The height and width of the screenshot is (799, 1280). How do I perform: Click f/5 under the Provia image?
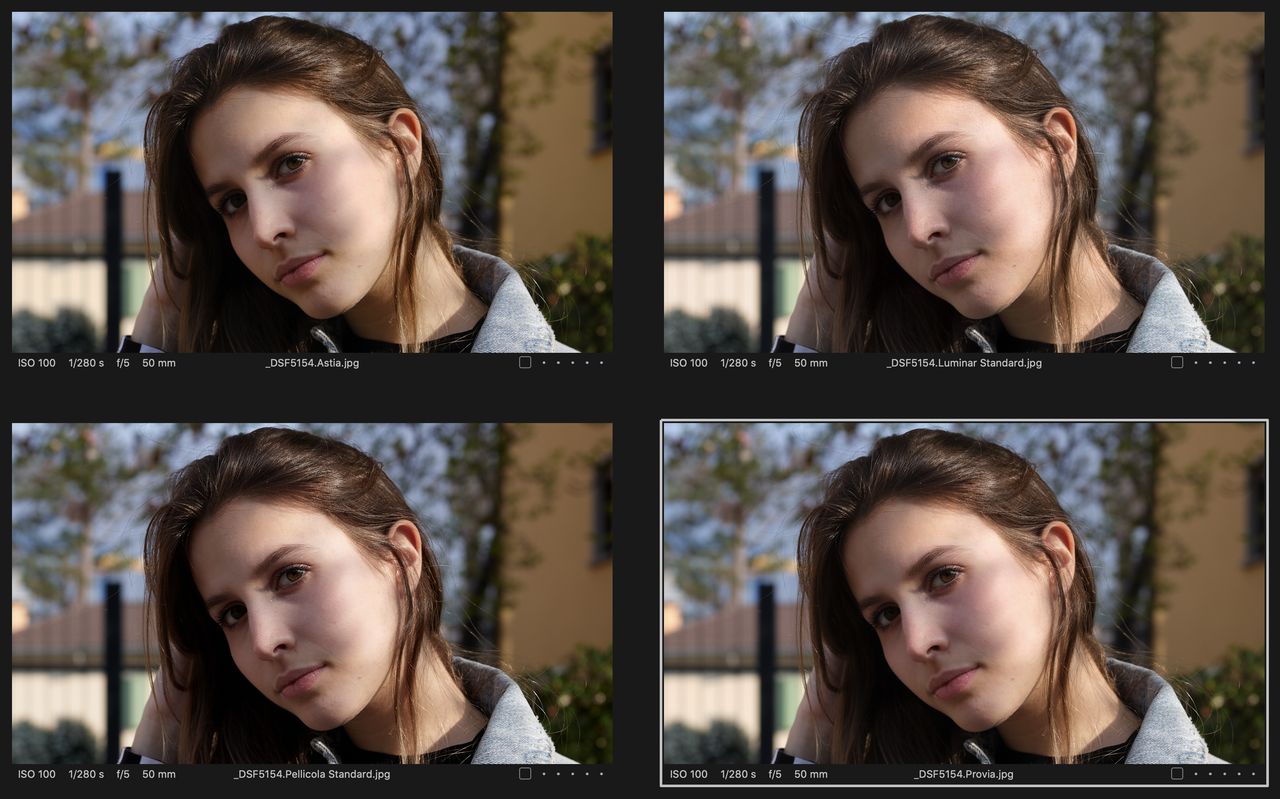click(x=775, y=774)
